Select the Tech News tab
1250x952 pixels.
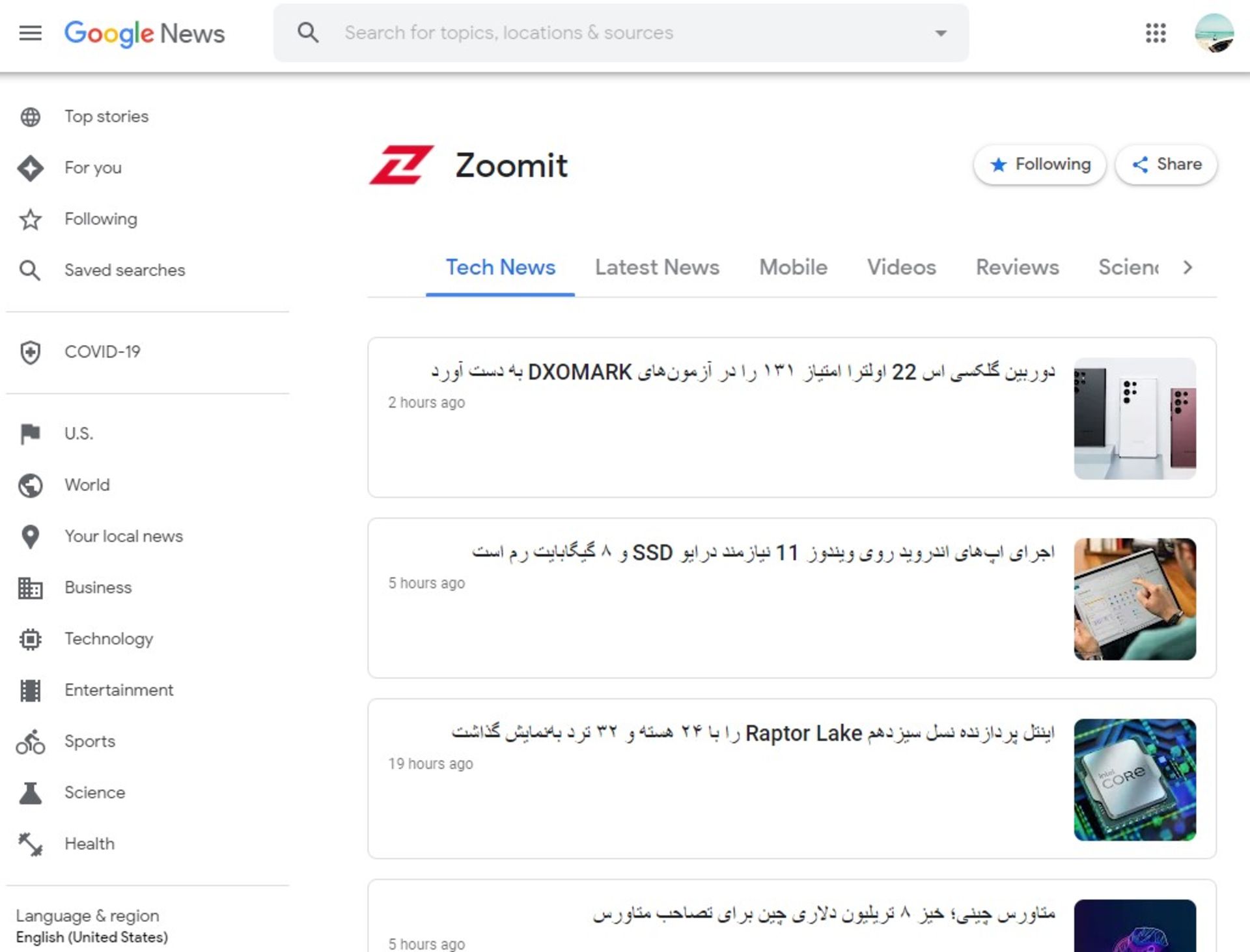click(x=500, y=267)
